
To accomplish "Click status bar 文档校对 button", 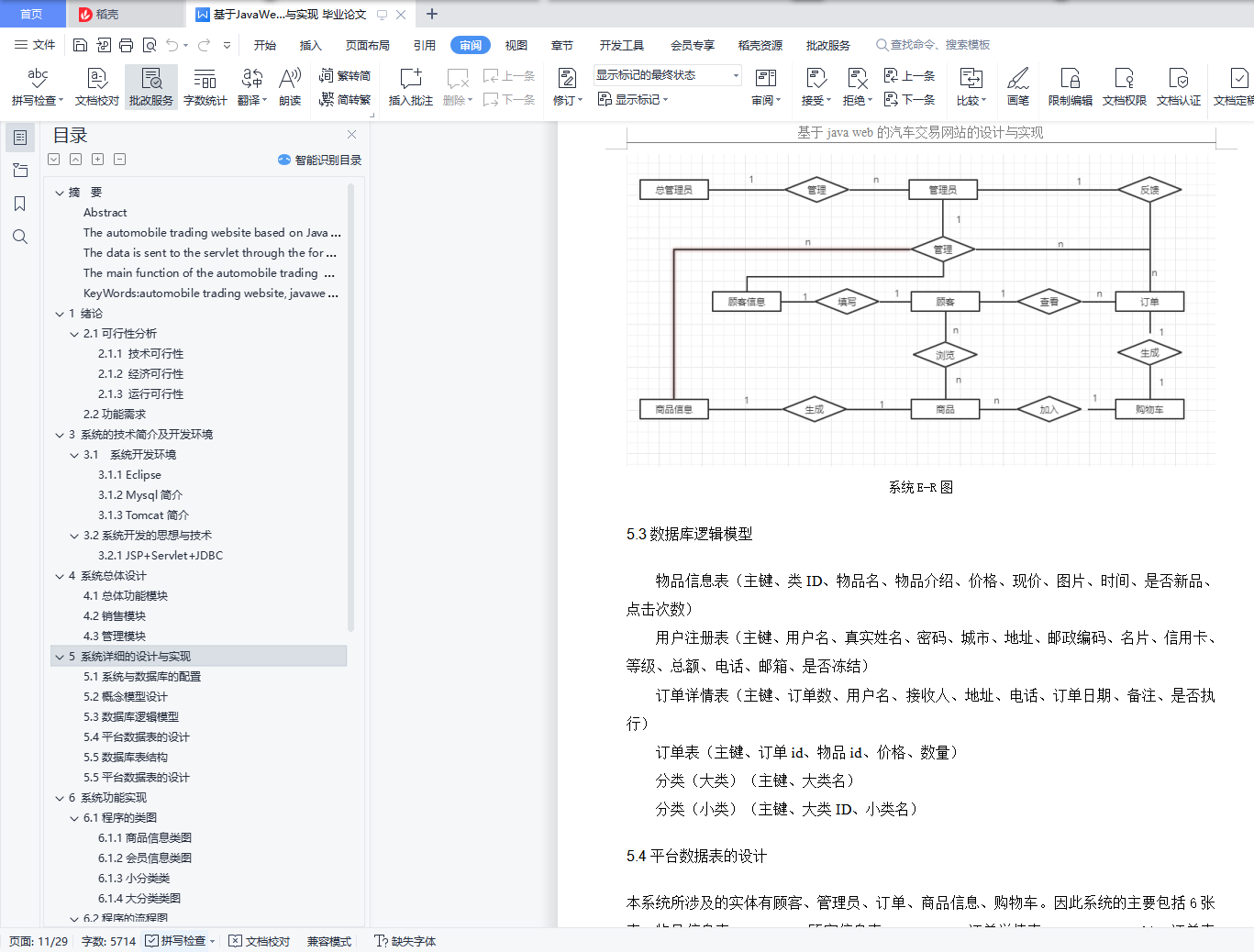I will coord(260,941).
